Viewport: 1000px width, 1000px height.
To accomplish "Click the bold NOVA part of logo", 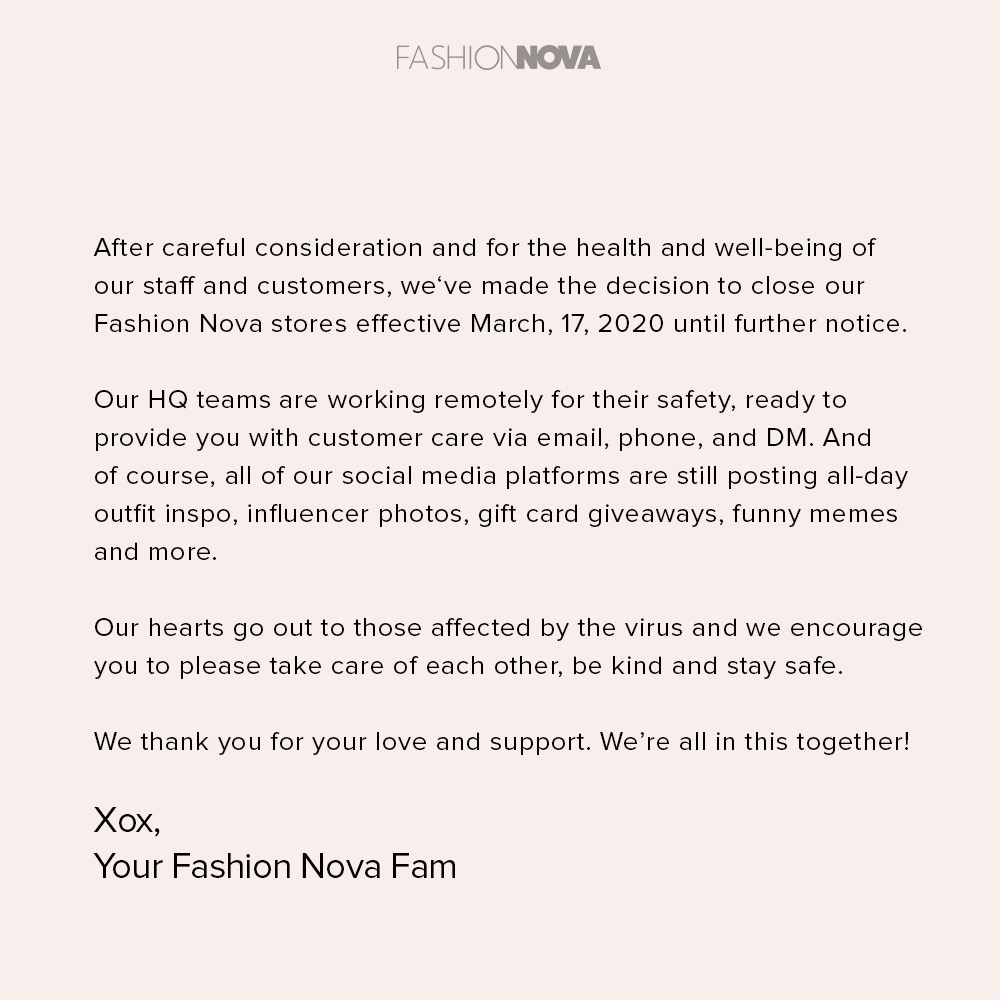I will pos(558,57).
